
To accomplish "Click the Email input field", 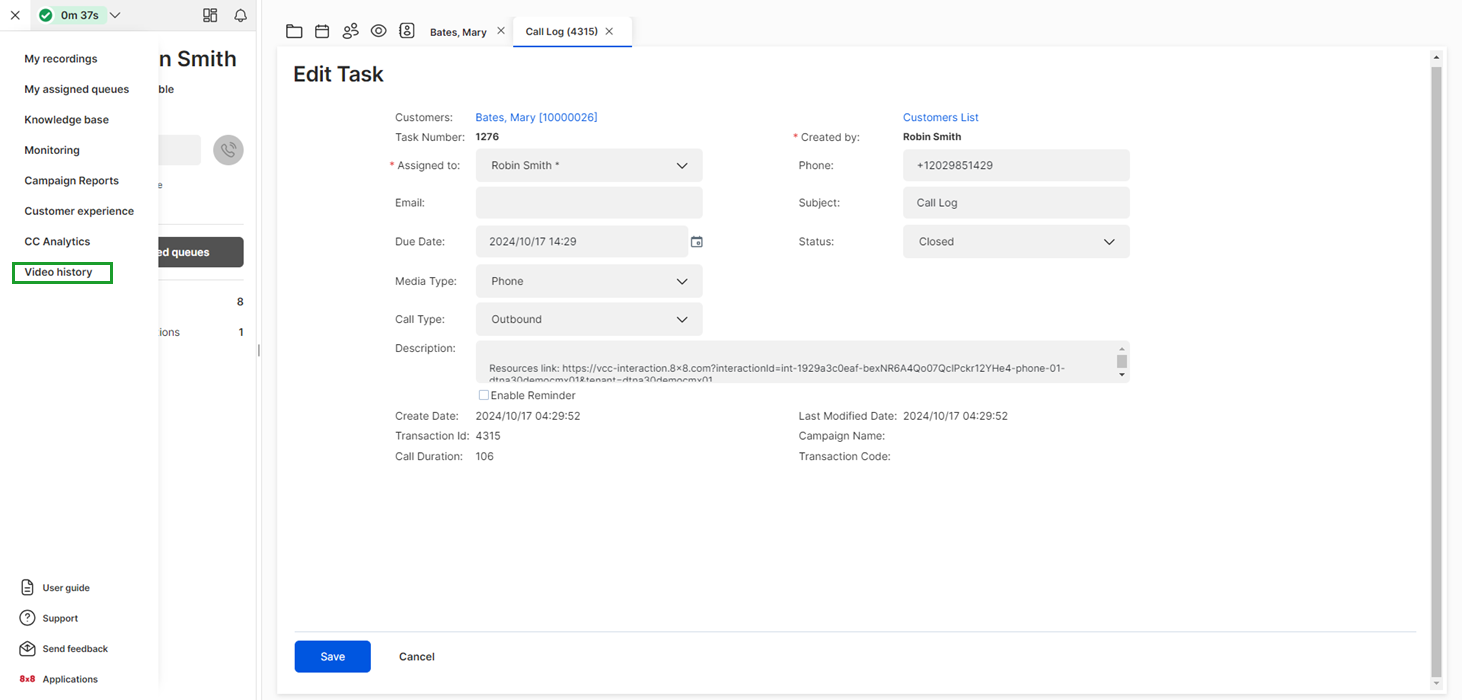I will [589, 202].
